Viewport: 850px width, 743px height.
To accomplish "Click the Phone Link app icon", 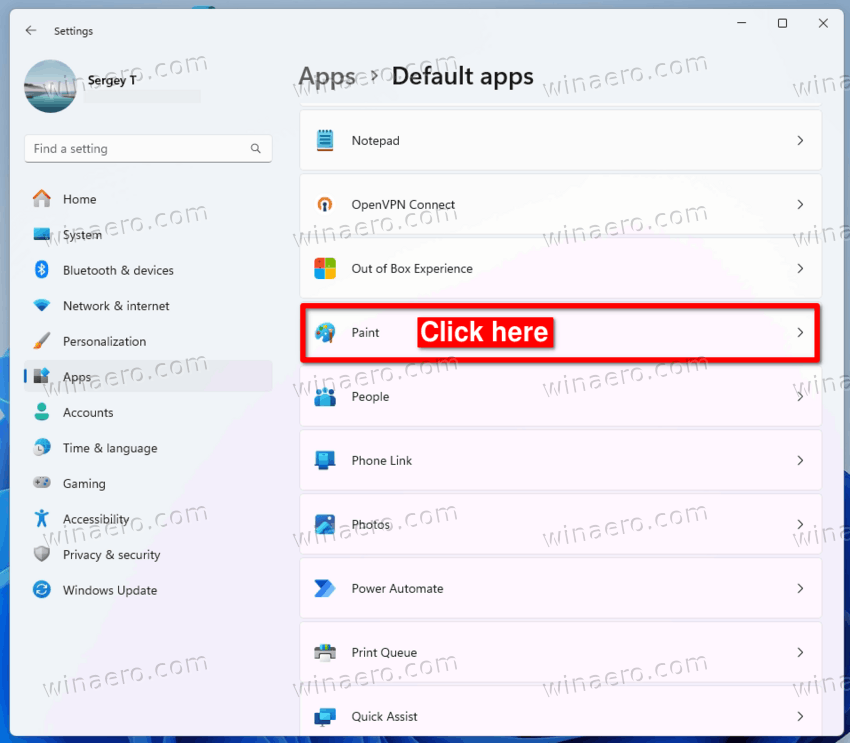I will pyautogui.click(x=325, y=461).
